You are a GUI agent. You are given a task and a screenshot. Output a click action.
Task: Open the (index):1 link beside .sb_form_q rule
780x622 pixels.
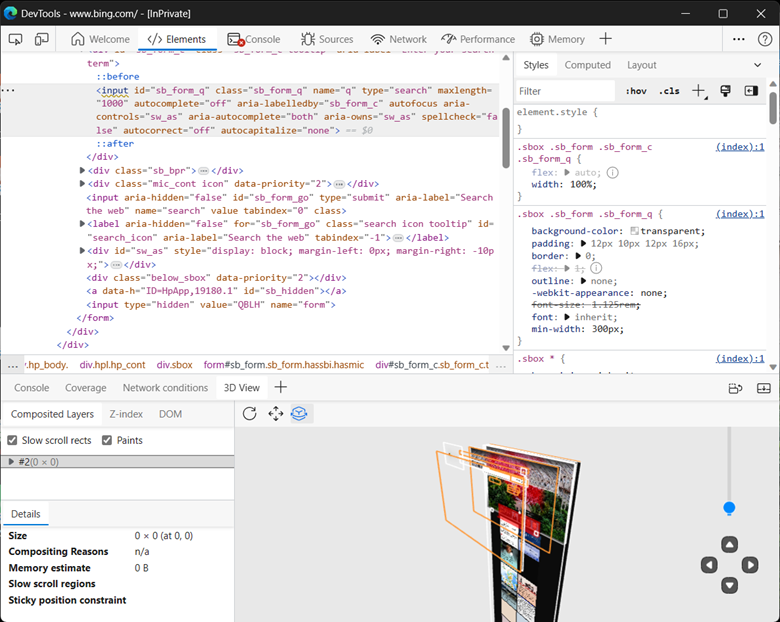[740, 214]
